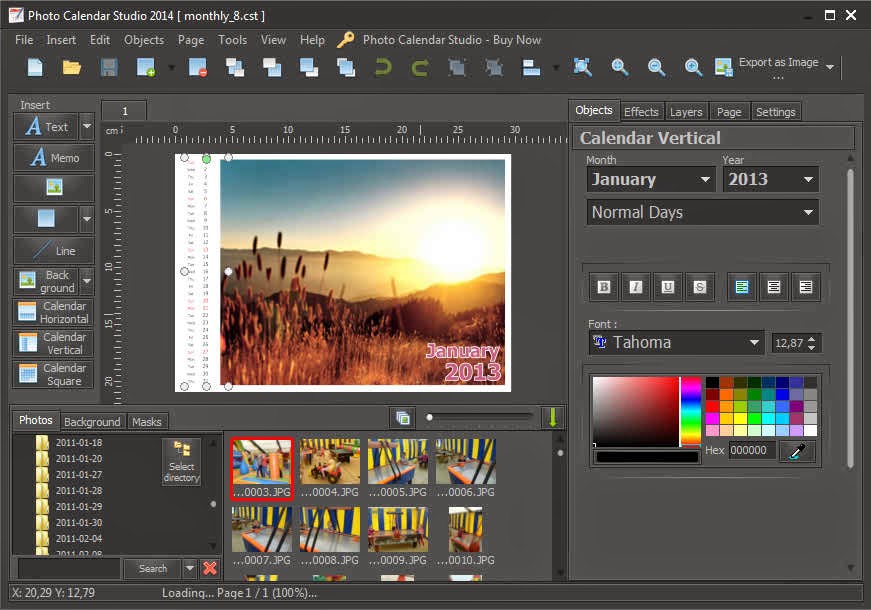
Task: Click the Undo arrow icon
Action: coord(383,67)
